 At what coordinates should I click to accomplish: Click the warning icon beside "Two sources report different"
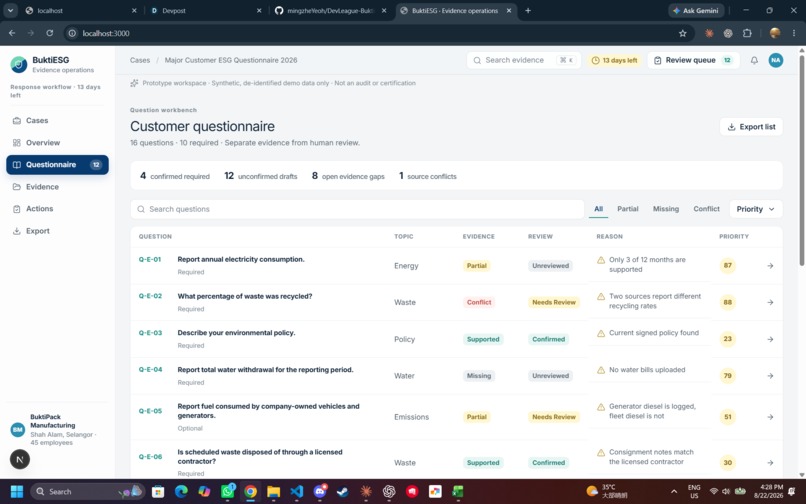(601, 296)
